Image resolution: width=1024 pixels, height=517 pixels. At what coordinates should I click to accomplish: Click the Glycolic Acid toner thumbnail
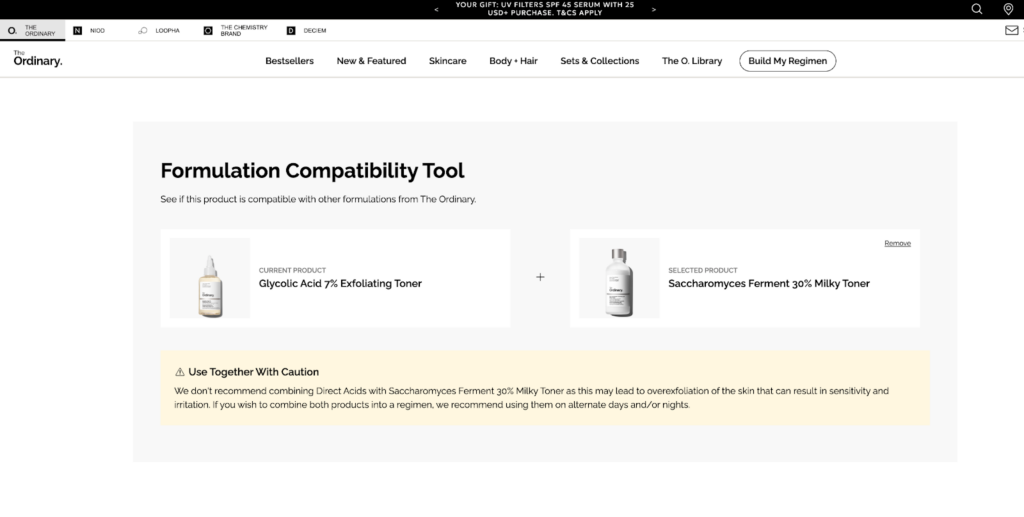coord(210,278)
